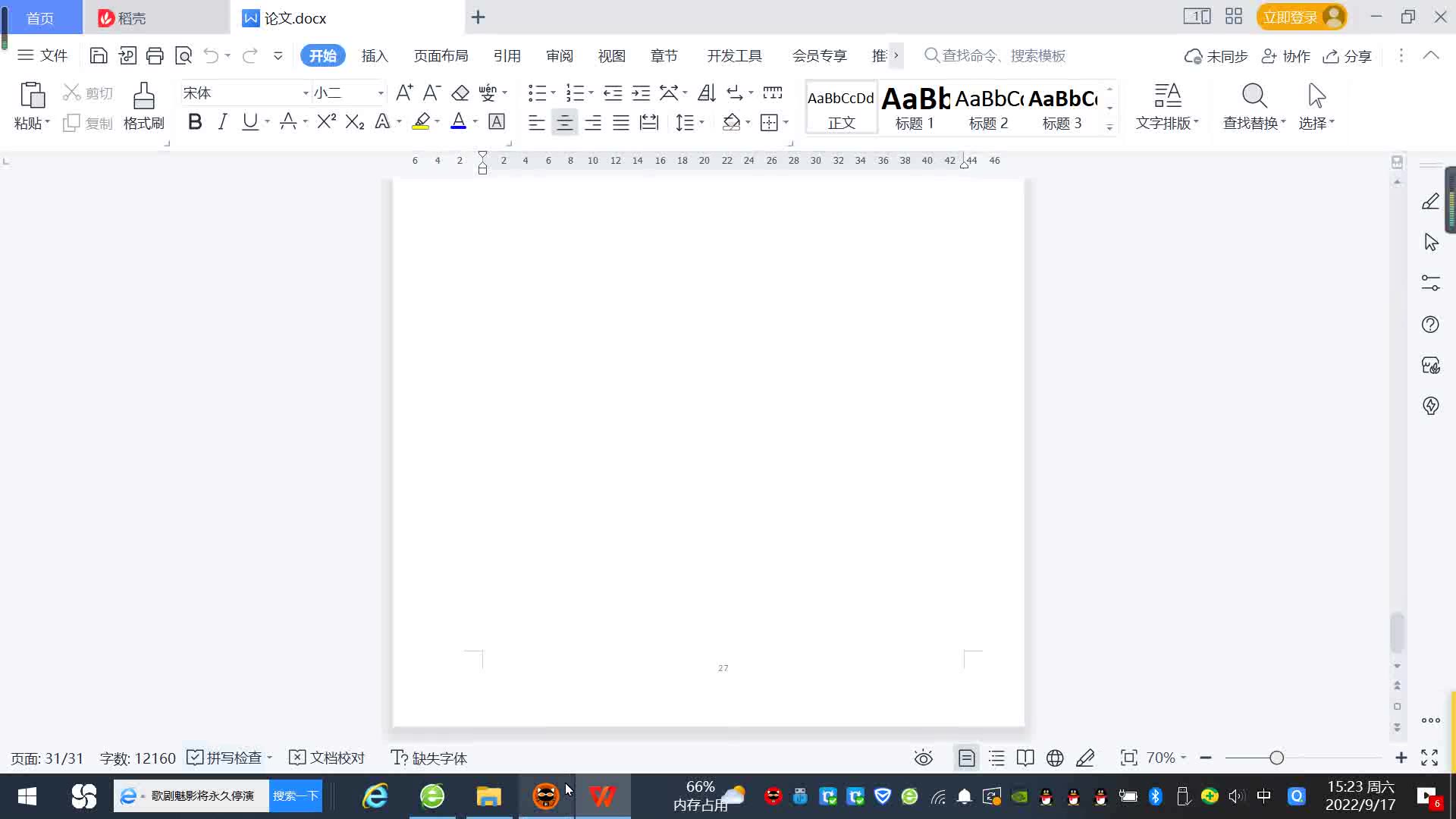Switch to reading mode book icon
This screenshot has height=819, width=1456.
click(1025, 758)
